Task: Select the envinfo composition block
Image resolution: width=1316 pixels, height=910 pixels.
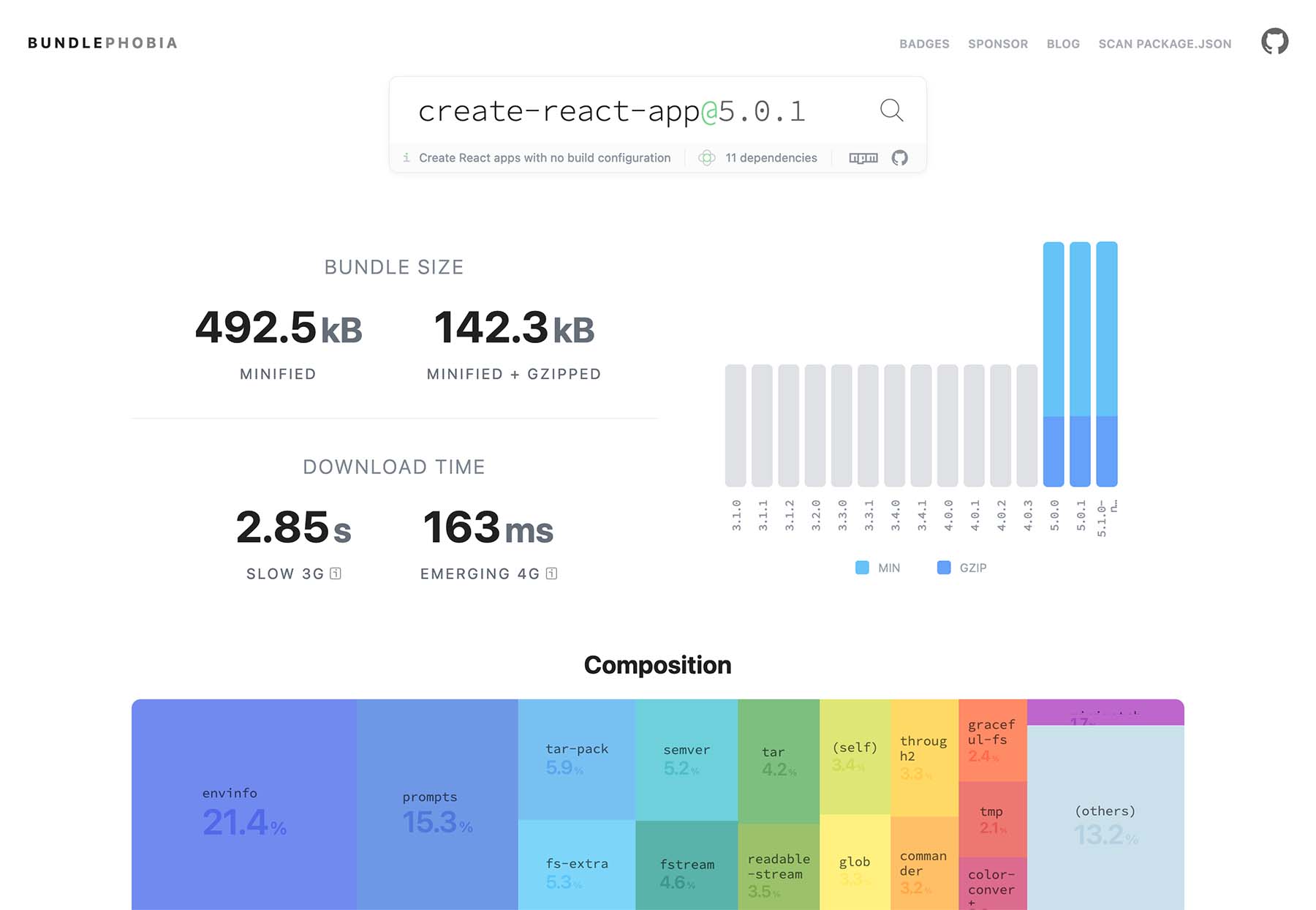Action: (244, 805)
